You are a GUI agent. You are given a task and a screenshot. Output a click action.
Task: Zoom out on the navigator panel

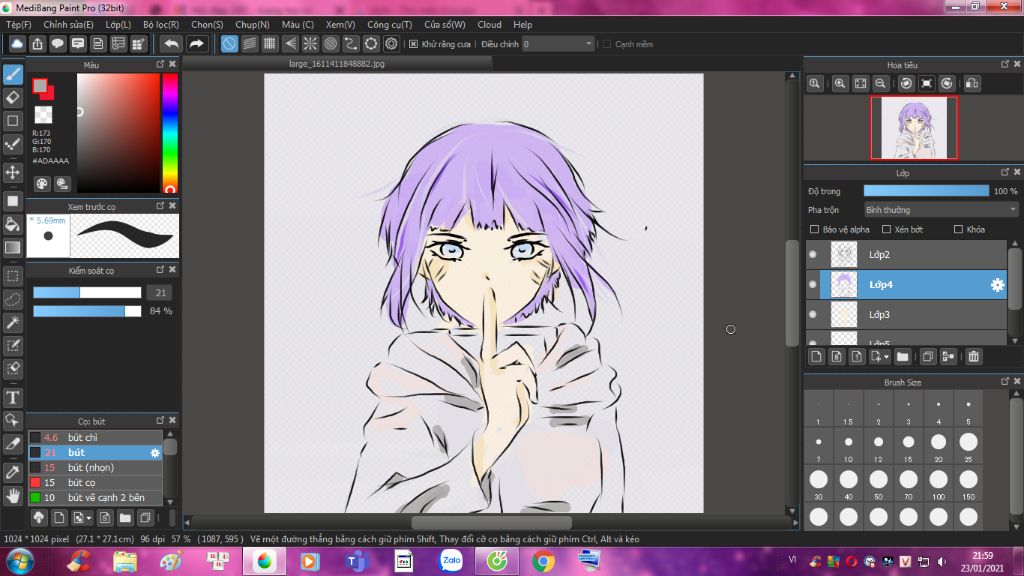880,84
